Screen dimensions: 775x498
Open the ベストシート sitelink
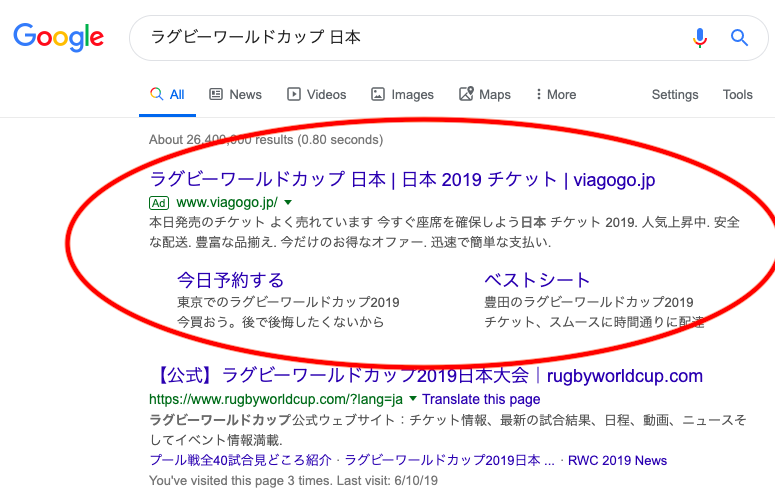point(537,280)
